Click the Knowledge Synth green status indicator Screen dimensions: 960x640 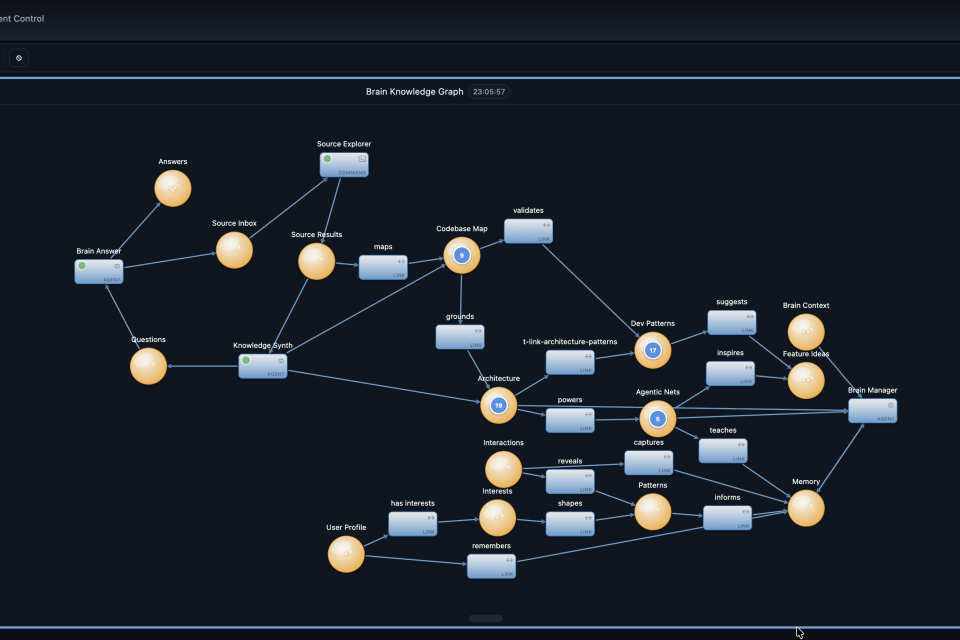click(246, 360)
